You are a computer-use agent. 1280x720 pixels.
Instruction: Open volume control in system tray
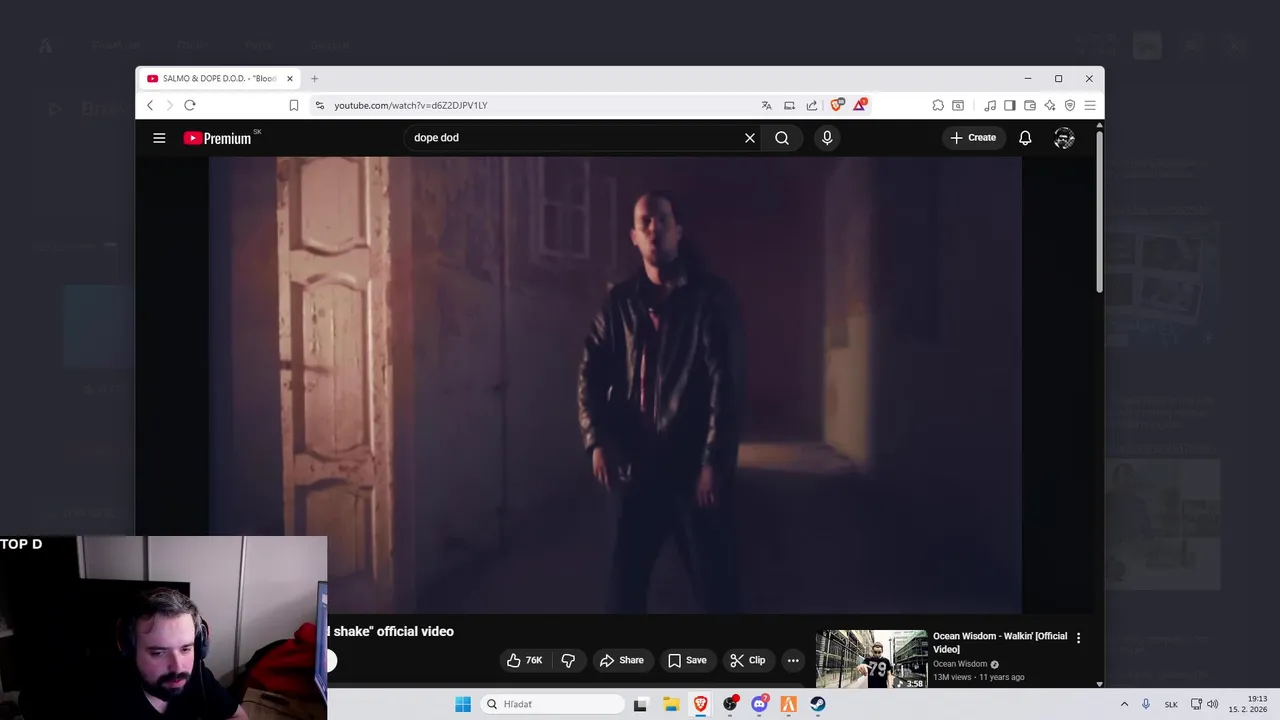pyautogui.click(x=1212, y=704)
